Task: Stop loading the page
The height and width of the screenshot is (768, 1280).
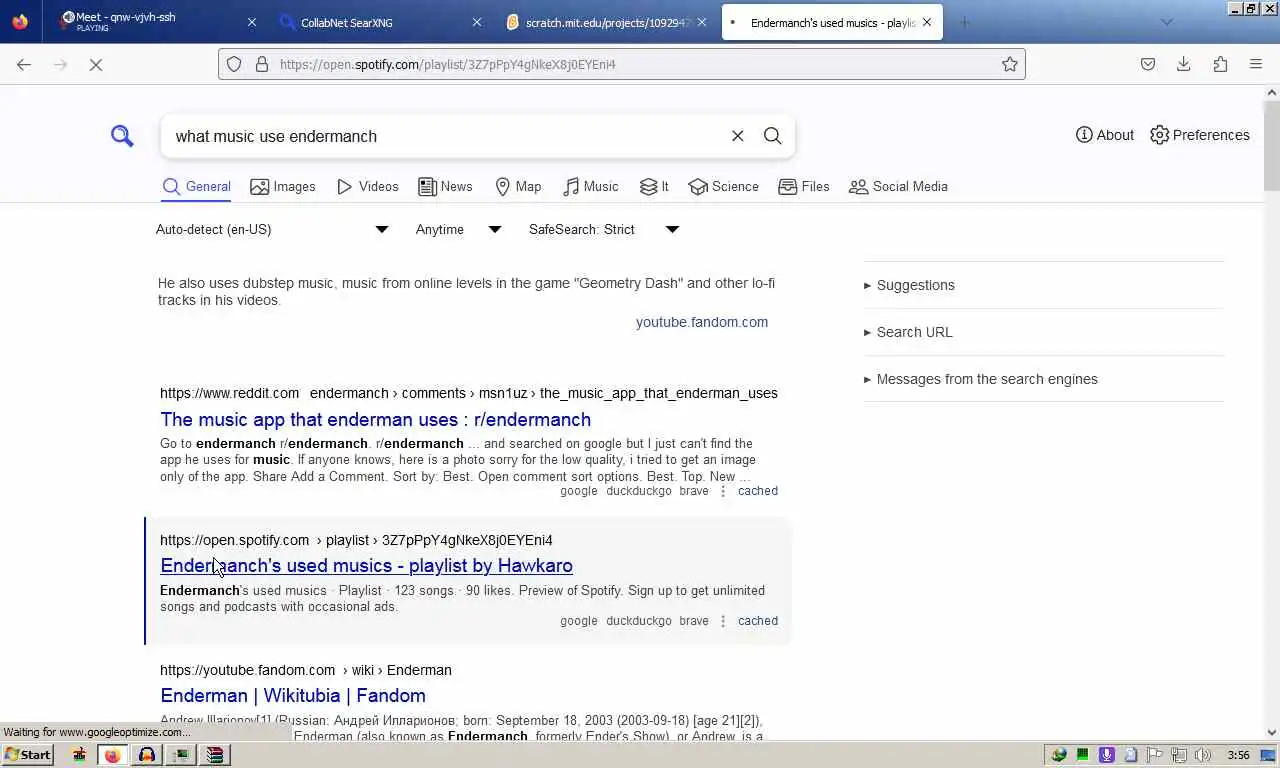Action: click(96, 64)
